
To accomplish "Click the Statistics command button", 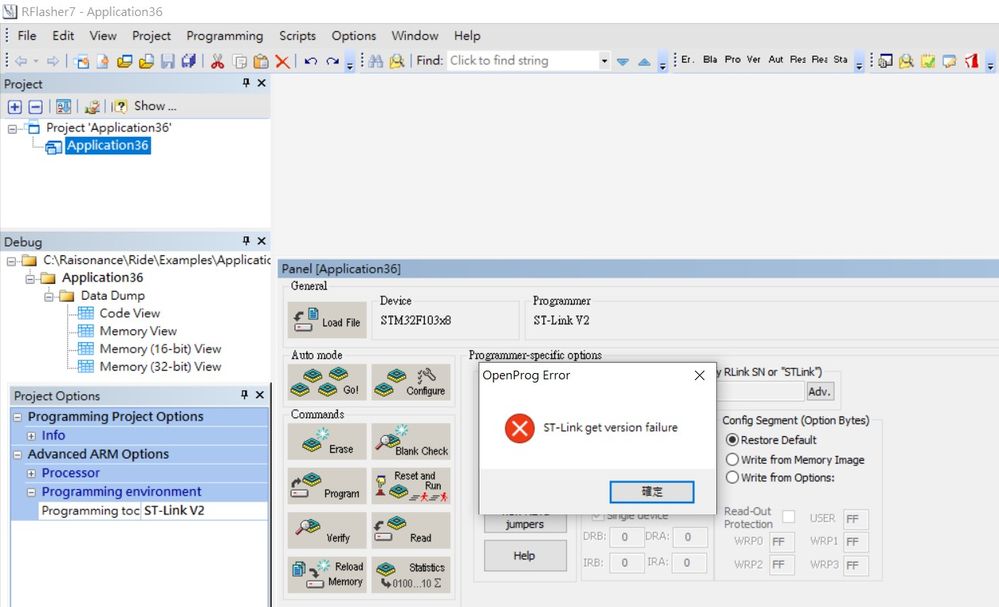I will pyautogui.click(x=411, y=575).
